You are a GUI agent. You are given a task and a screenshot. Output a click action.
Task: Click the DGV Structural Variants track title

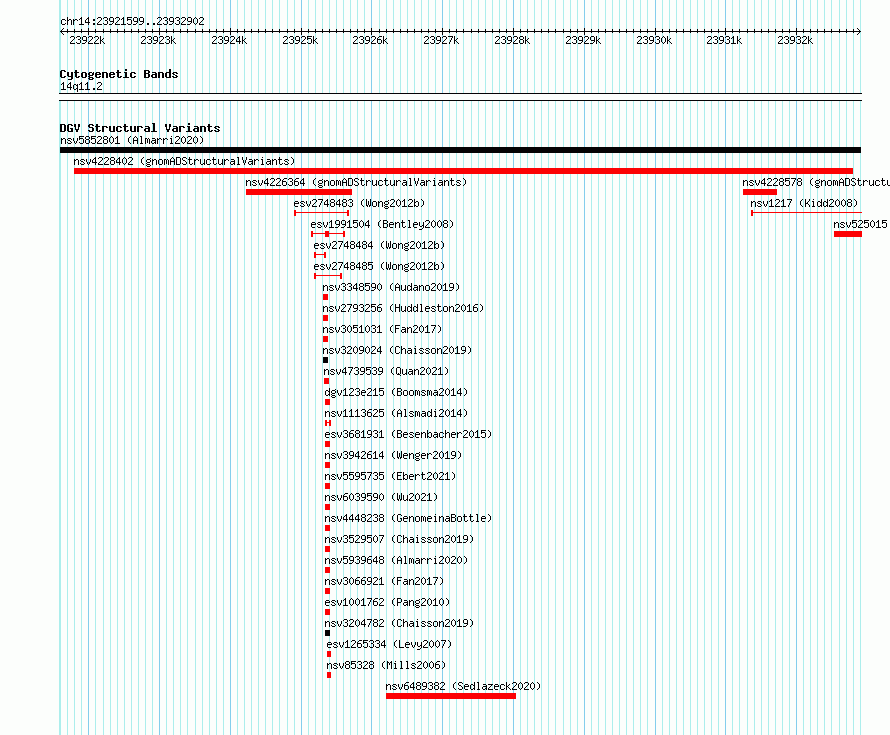pos(140,128)
